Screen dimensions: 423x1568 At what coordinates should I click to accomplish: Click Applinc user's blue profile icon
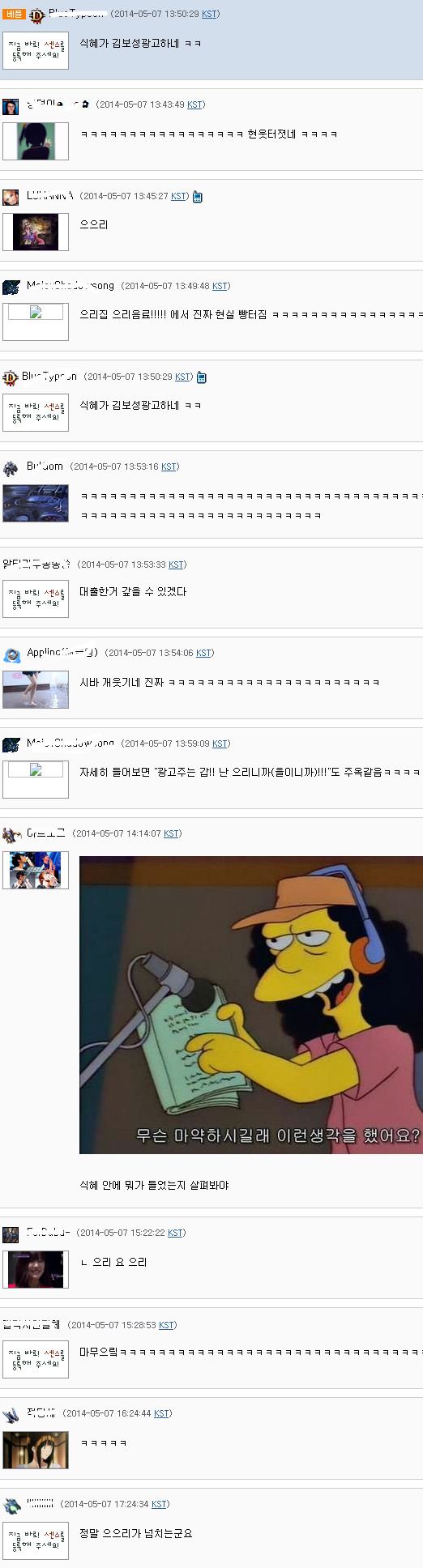pos(11,654)
